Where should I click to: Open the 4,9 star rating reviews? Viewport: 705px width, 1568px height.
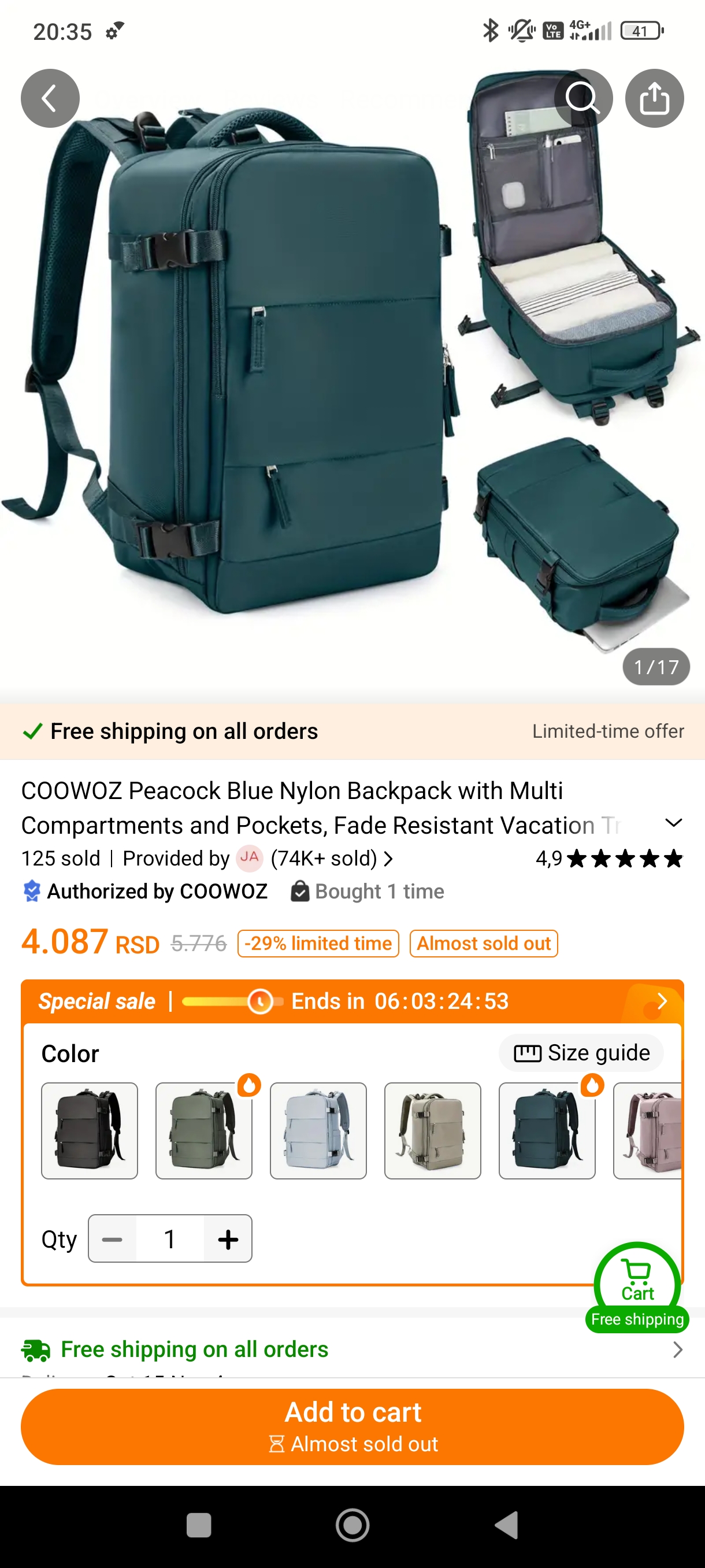(x=609, y=858)
